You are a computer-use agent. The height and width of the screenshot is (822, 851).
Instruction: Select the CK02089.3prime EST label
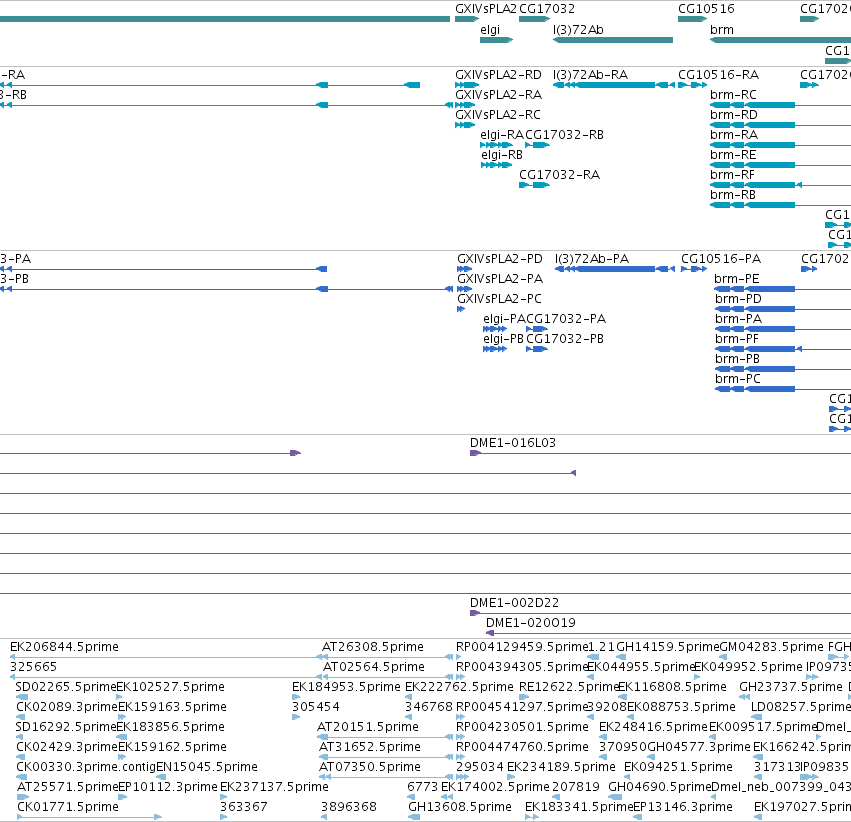67,707
